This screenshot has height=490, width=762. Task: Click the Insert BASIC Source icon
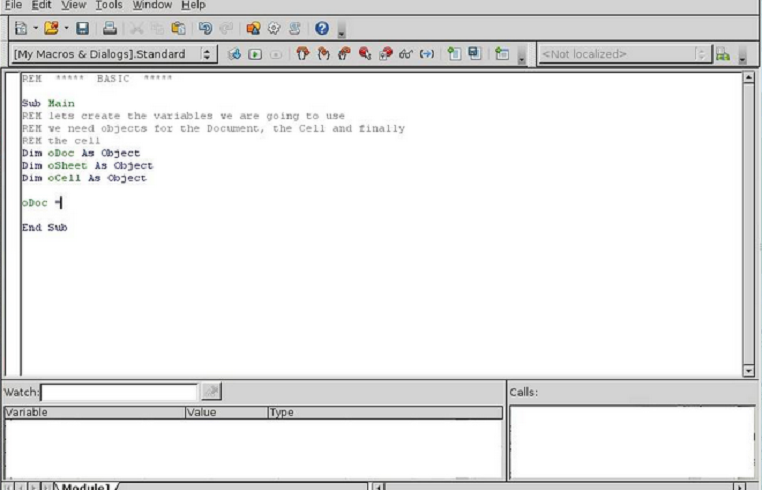tap(454, 53)
